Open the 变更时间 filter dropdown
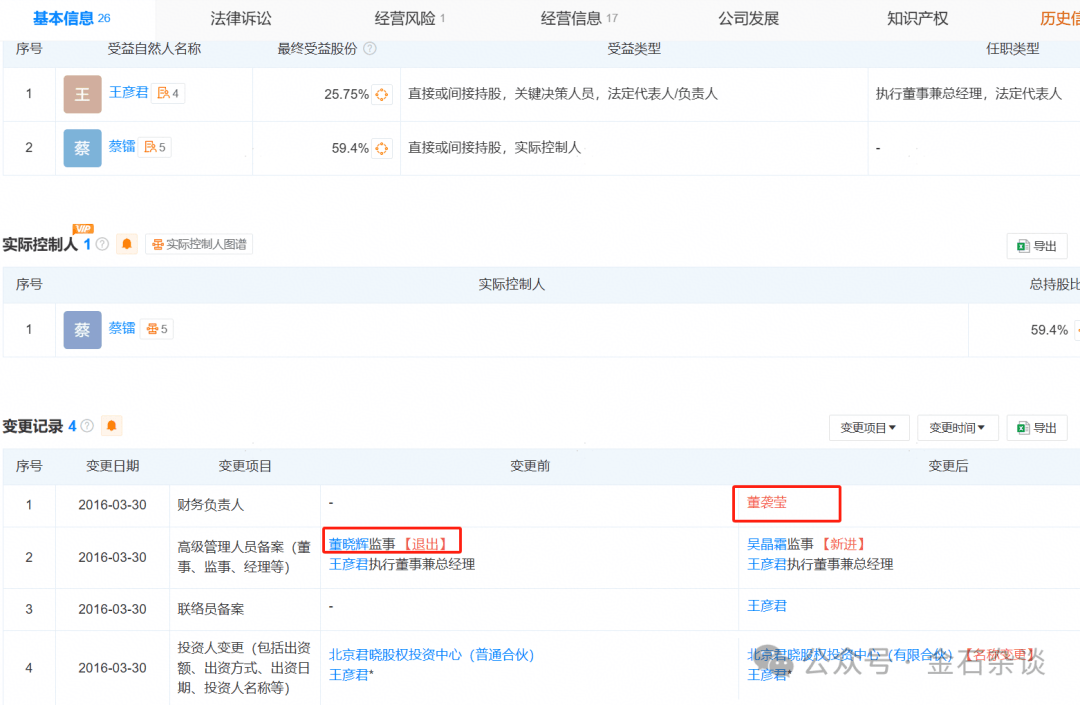The image size is (1080, 705). click(957, 427)
